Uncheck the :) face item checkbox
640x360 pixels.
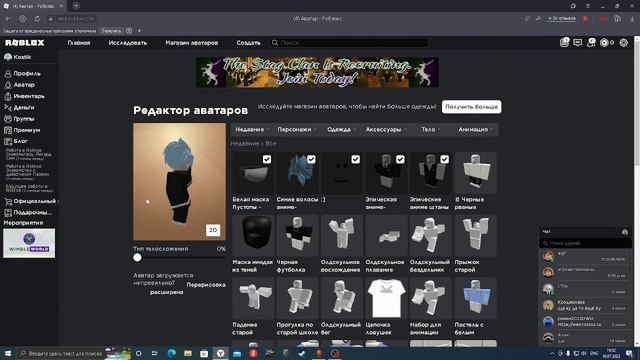pyautogui.click(x=356, y=160)
